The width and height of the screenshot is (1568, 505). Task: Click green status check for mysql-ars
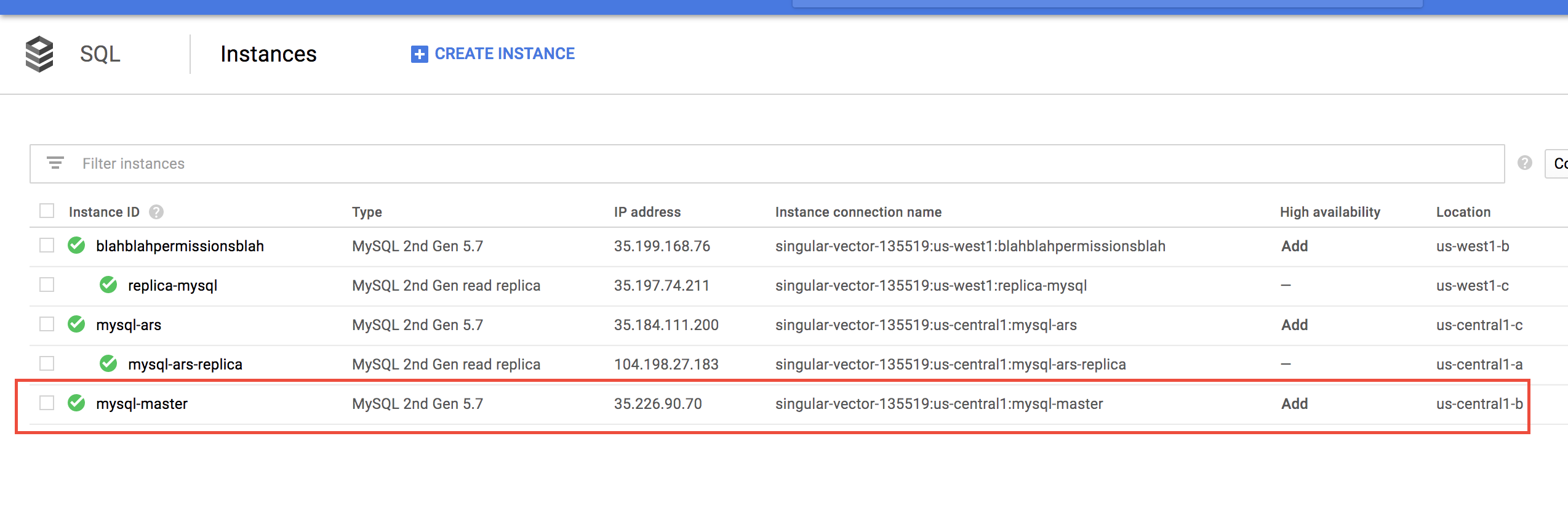(x=76, y=325)
